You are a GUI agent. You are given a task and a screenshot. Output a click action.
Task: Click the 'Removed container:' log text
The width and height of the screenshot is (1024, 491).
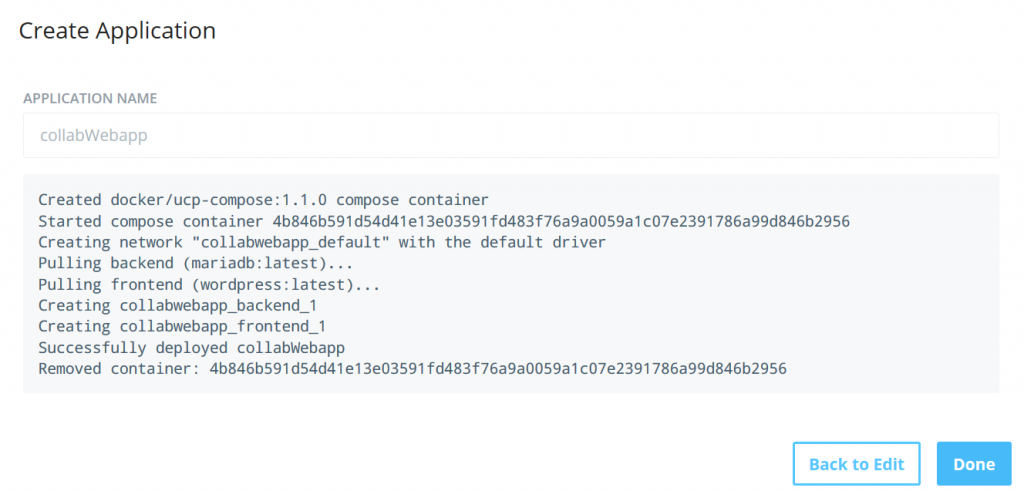tap(118, 369)
